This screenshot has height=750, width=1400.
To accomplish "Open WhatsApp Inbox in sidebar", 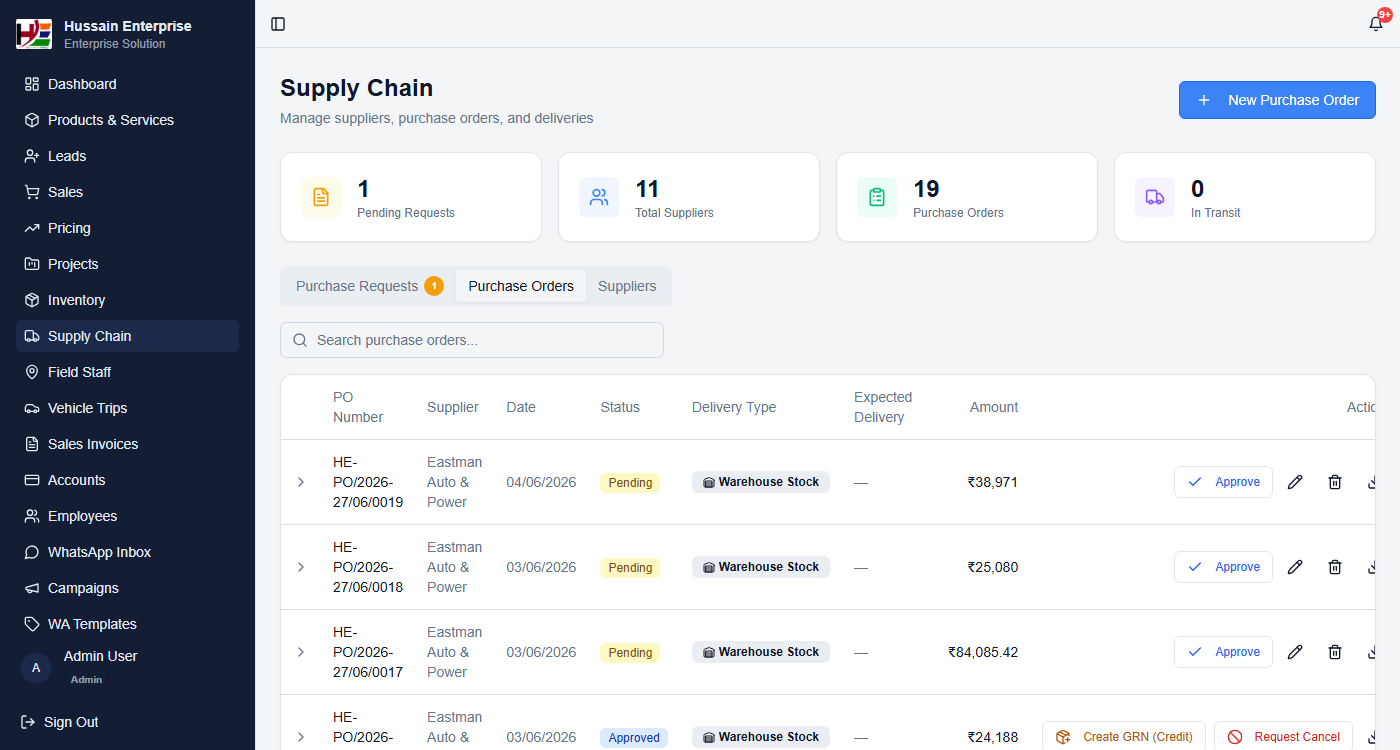I will [127, 552].
